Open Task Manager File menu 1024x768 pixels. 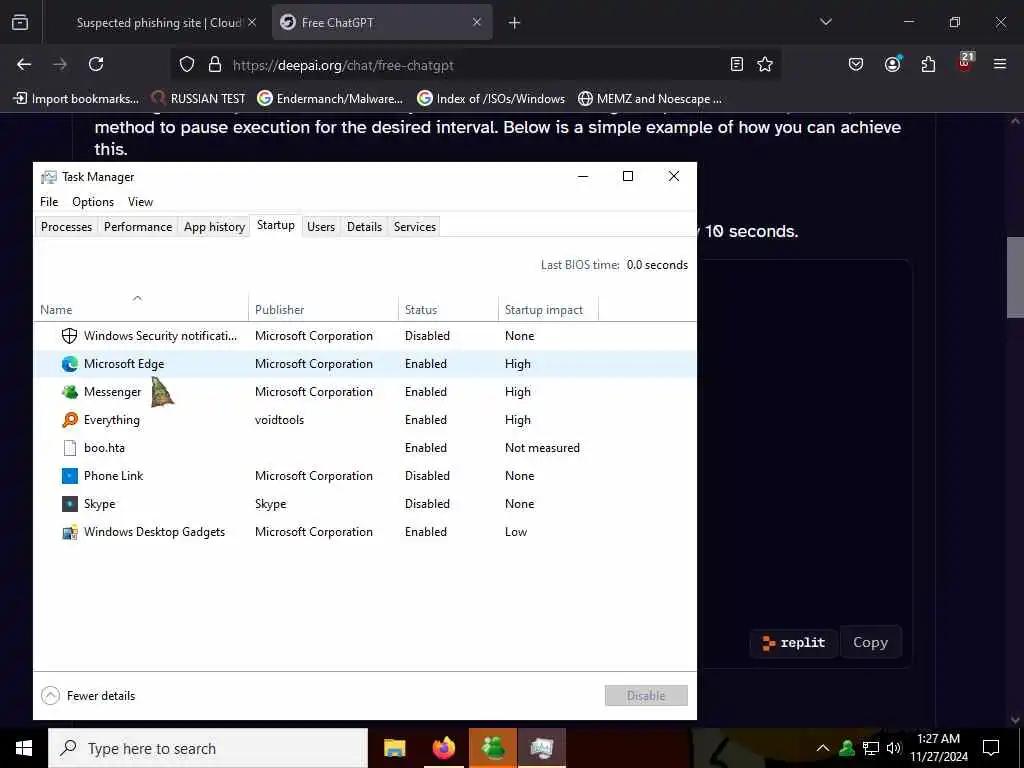pyautogui.click(x=49, y=202)
